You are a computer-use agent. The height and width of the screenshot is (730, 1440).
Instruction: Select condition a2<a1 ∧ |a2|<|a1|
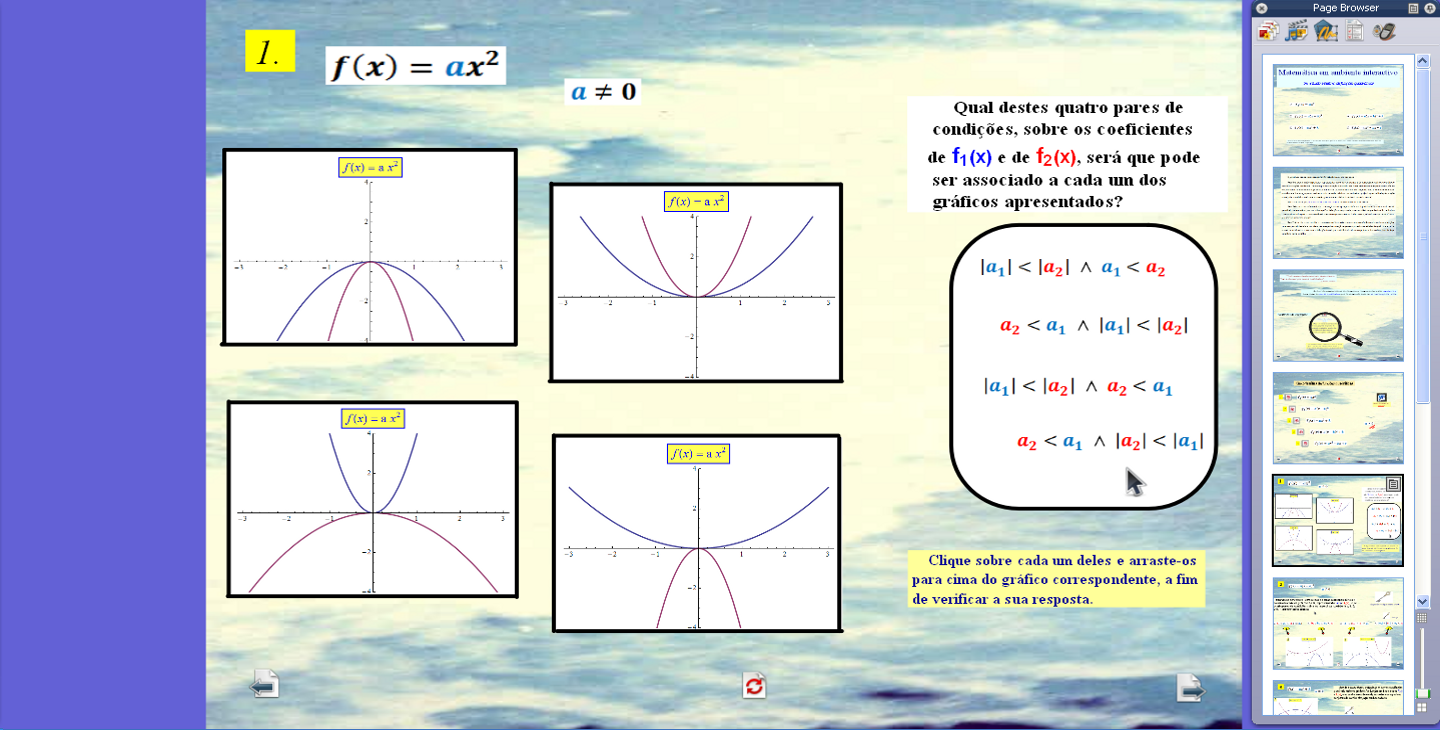coord(1110,441)
